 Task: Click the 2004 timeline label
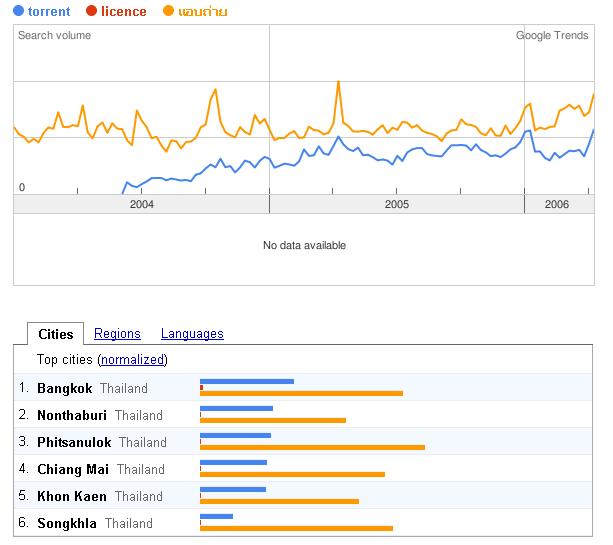(142, 204)
